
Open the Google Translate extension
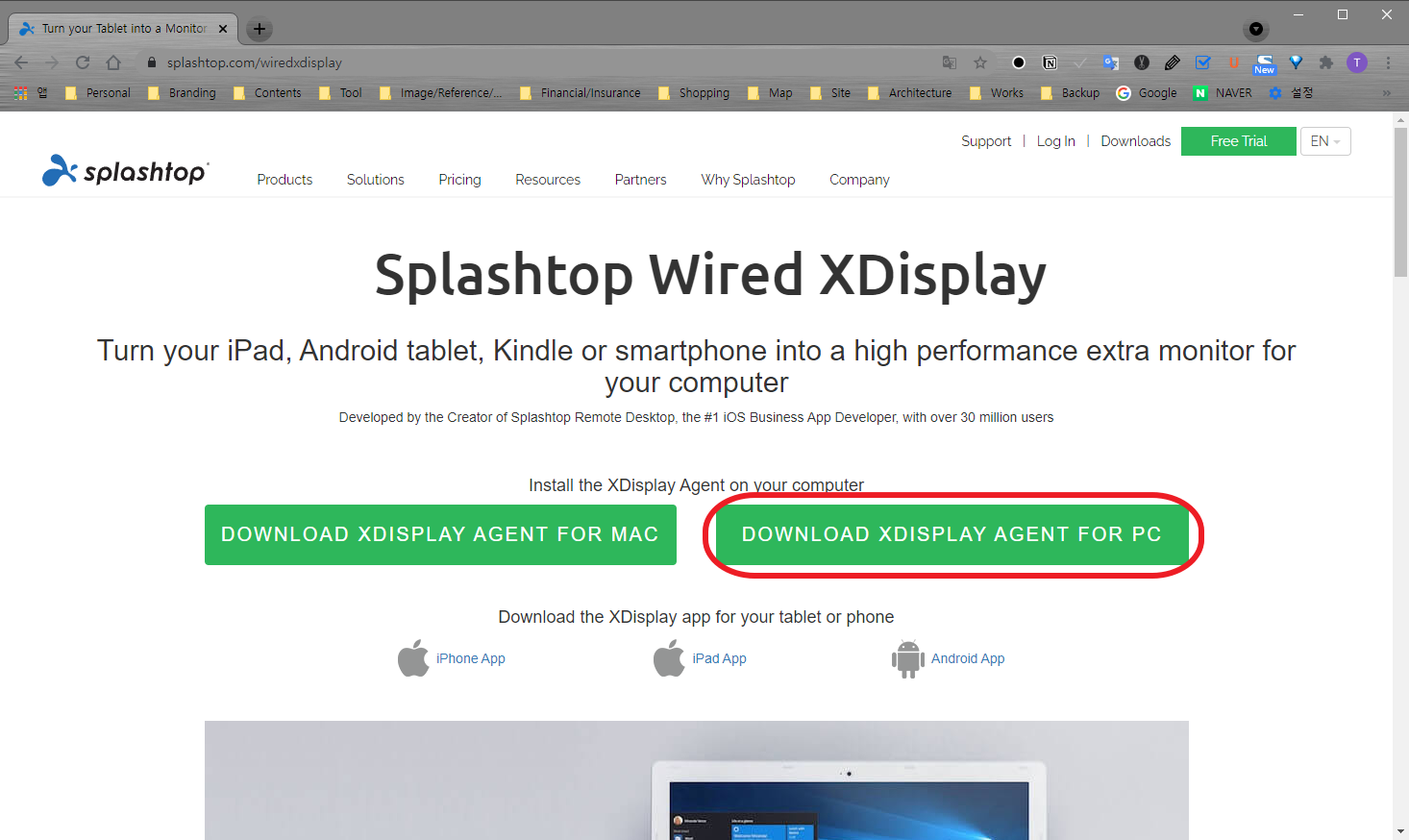[1111, 62]
